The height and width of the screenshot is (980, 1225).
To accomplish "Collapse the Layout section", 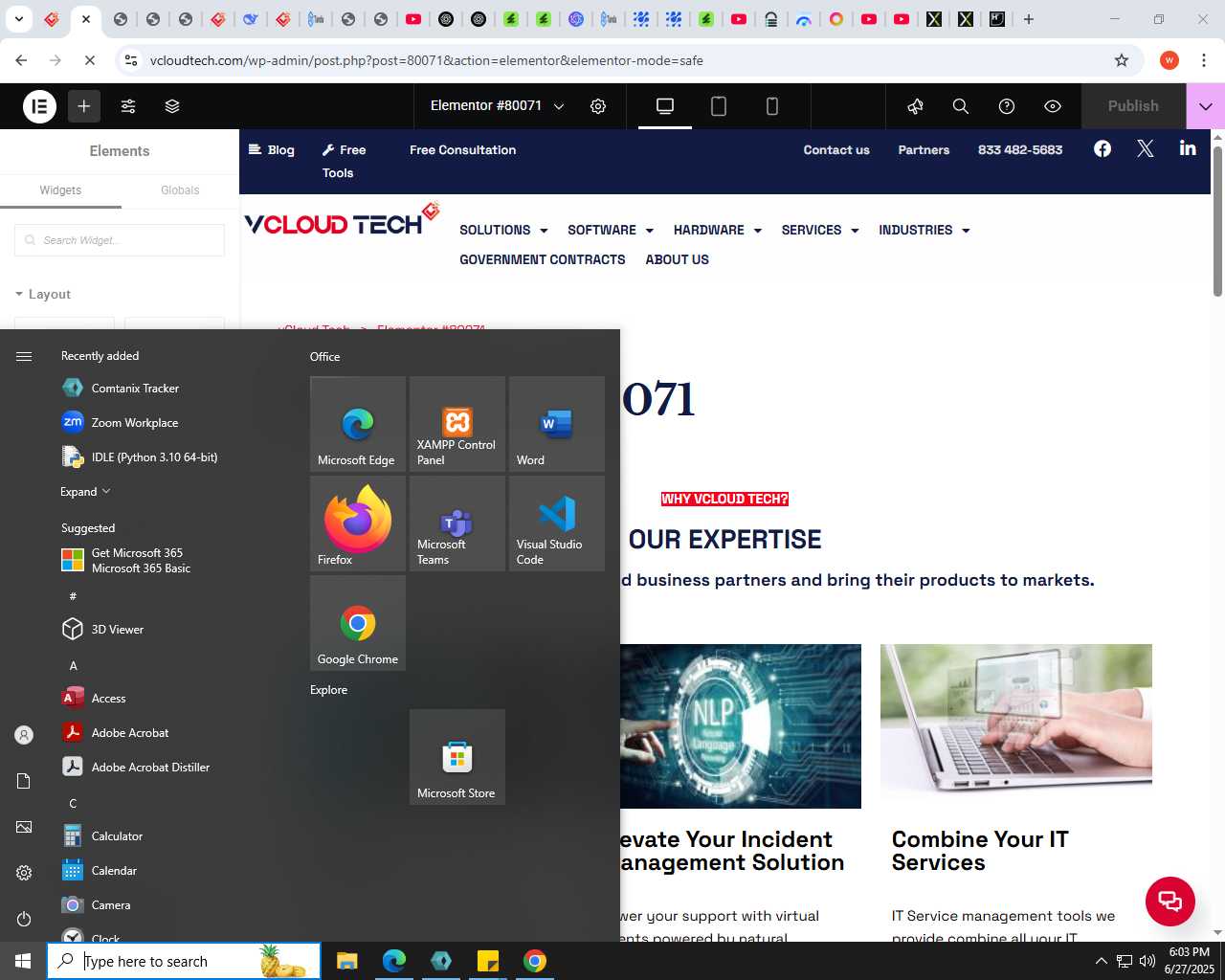I will 42,295.
